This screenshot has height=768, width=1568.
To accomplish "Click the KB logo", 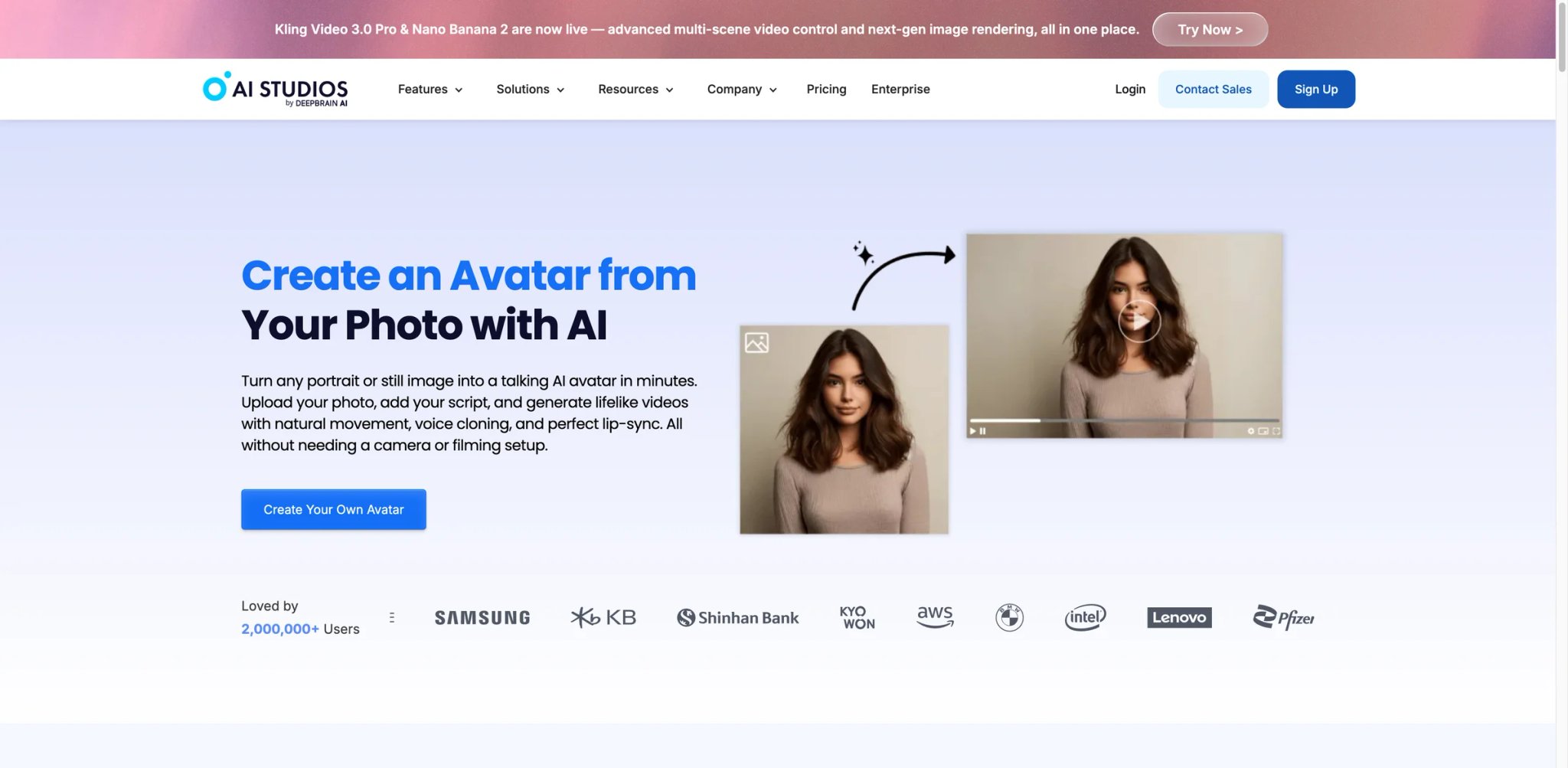I will (x=603, y=617).
